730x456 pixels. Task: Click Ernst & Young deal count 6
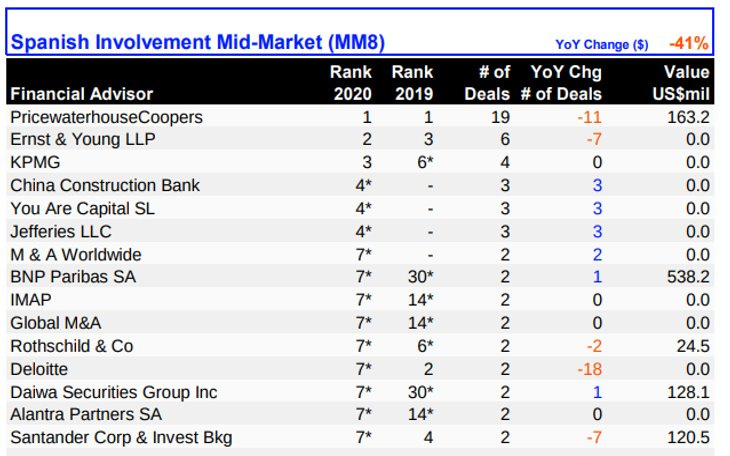pos(505,139)
